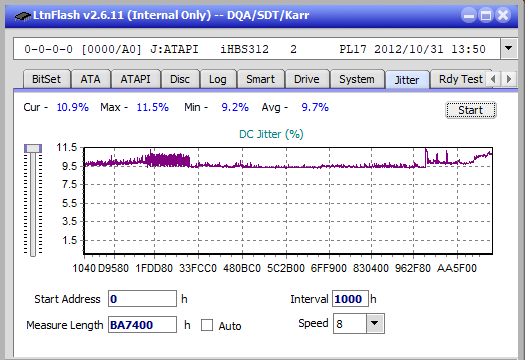Image resolution: width=525 pixels, height=360 pixels.
Task: Focus the Start Address field
Action: point(142,299)
